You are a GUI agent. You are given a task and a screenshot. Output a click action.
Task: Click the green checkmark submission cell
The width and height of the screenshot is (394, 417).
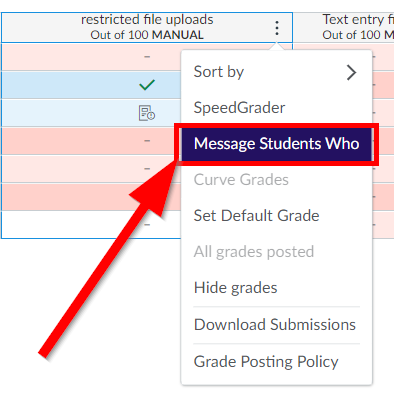(x=147, y=85)
